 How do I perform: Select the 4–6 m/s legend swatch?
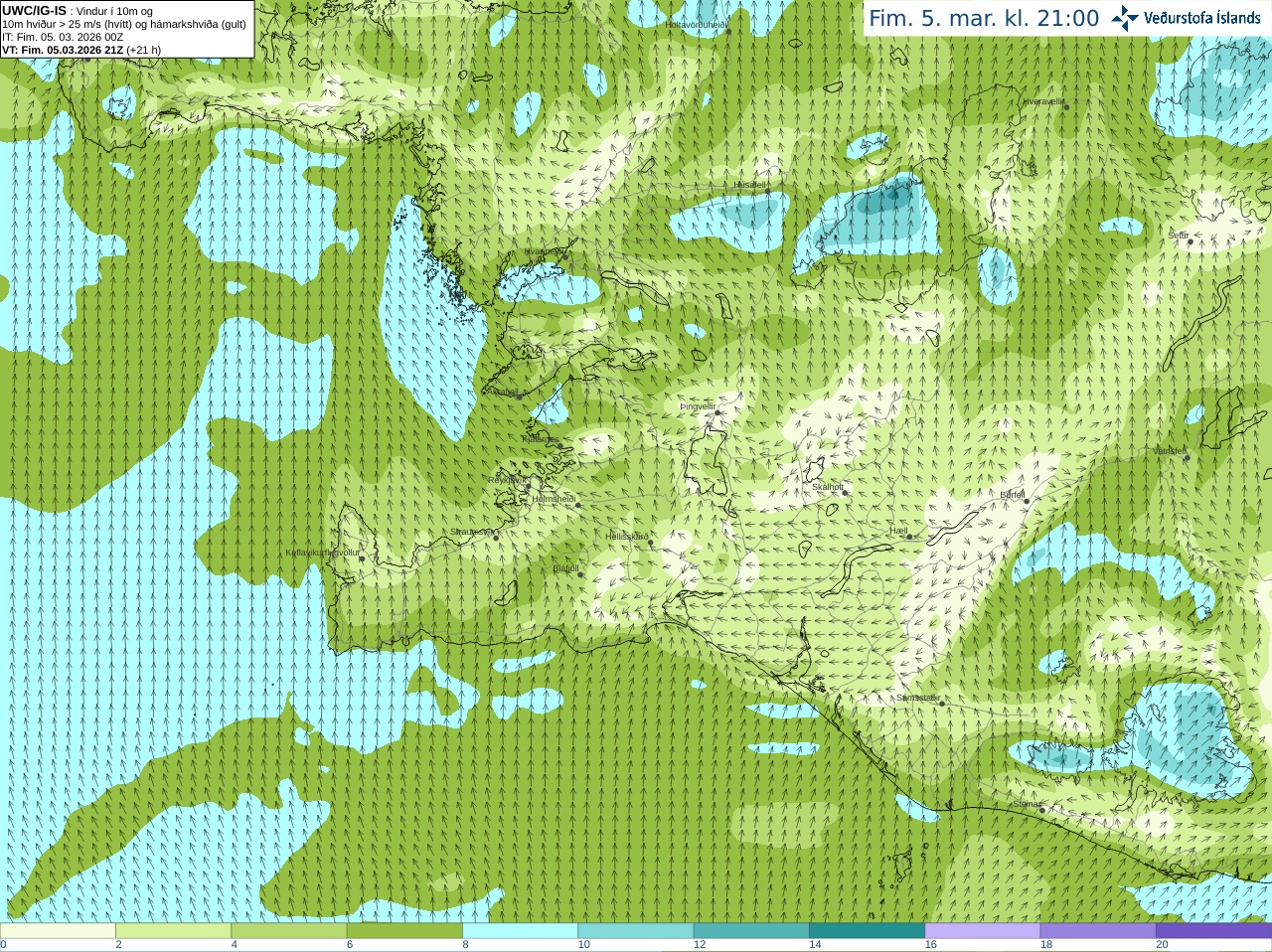[x=289, y=931]
